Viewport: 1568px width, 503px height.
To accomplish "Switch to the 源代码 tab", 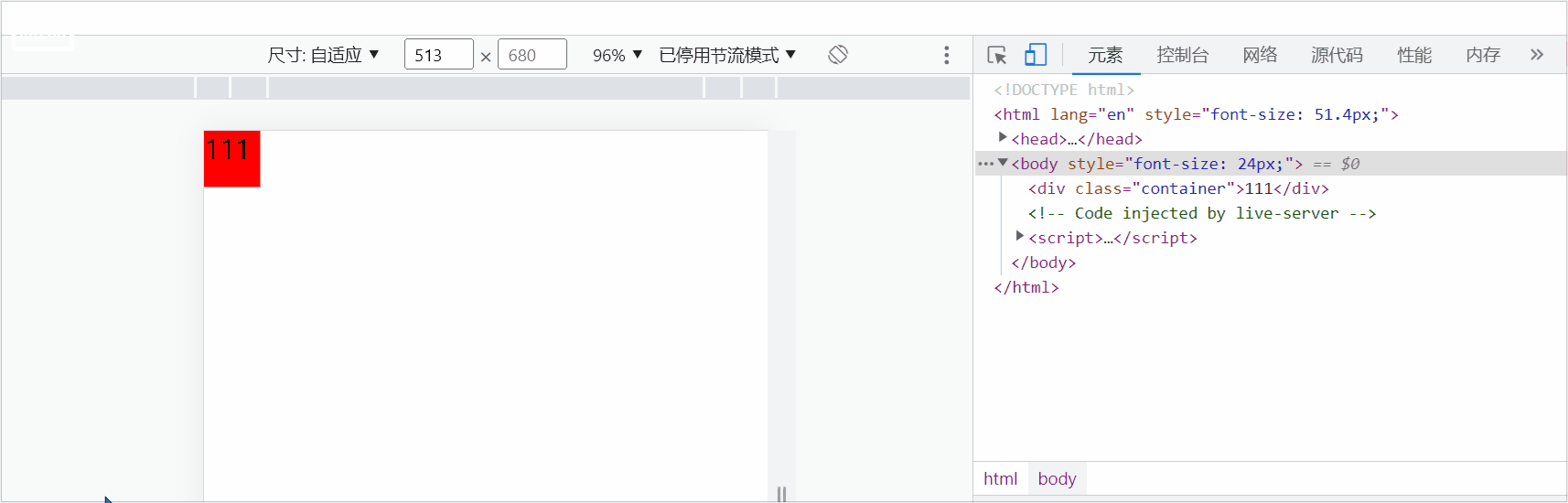I will [x=1337, y=55].
